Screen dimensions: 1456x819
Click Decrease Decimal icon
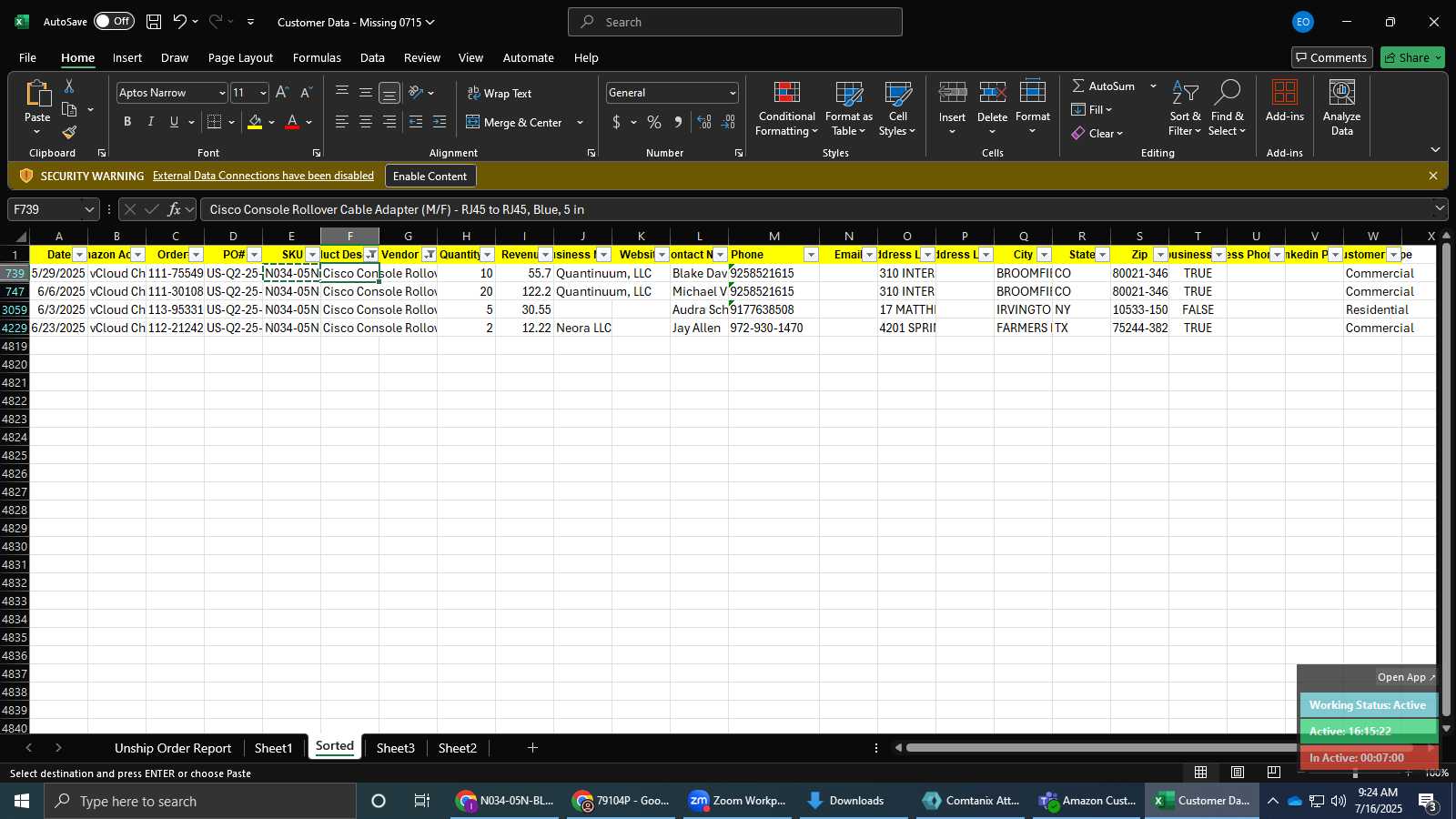(x=728, y=122)
